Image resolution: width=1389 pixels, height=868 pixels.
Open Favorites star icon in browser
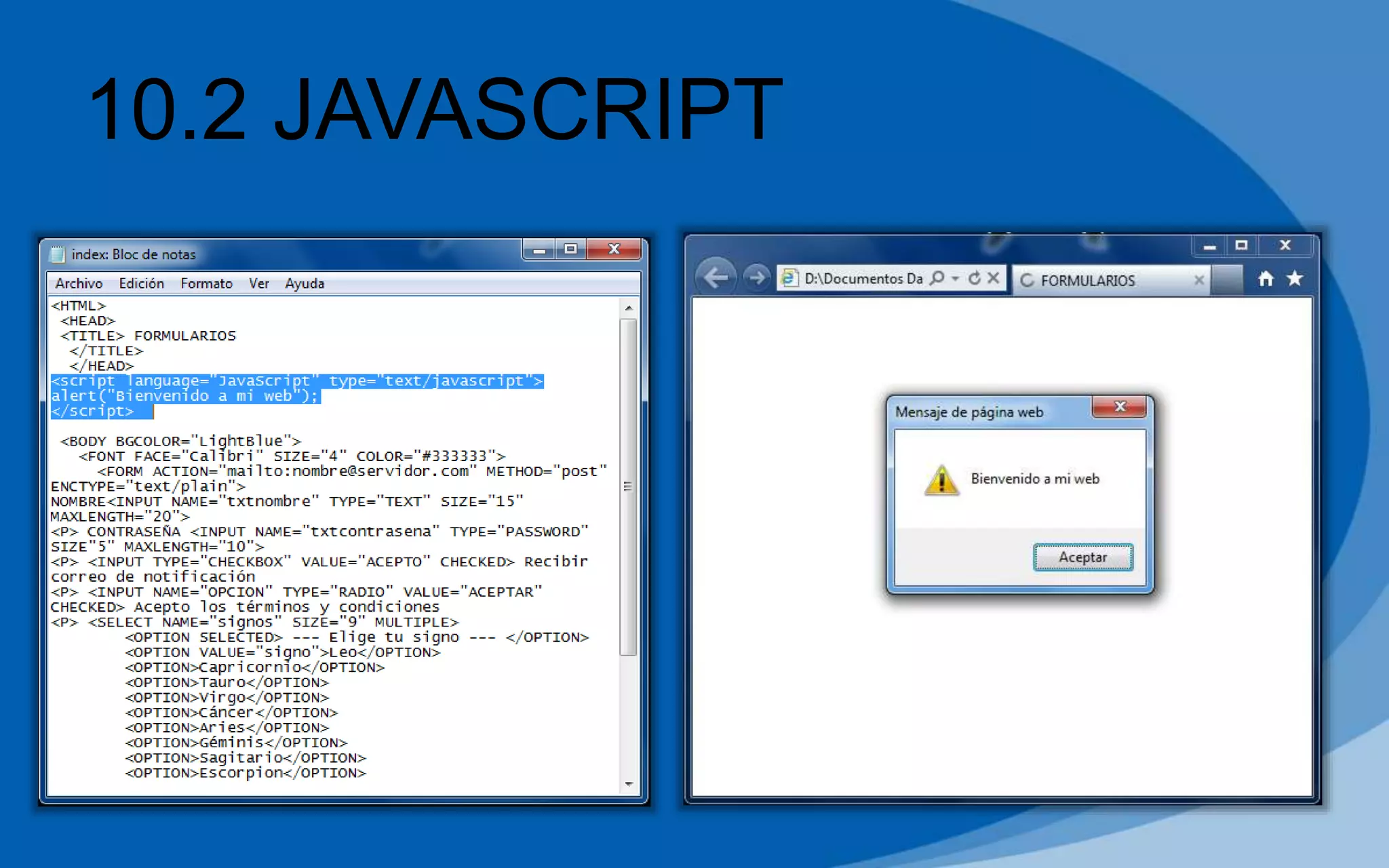point(1295,278)
